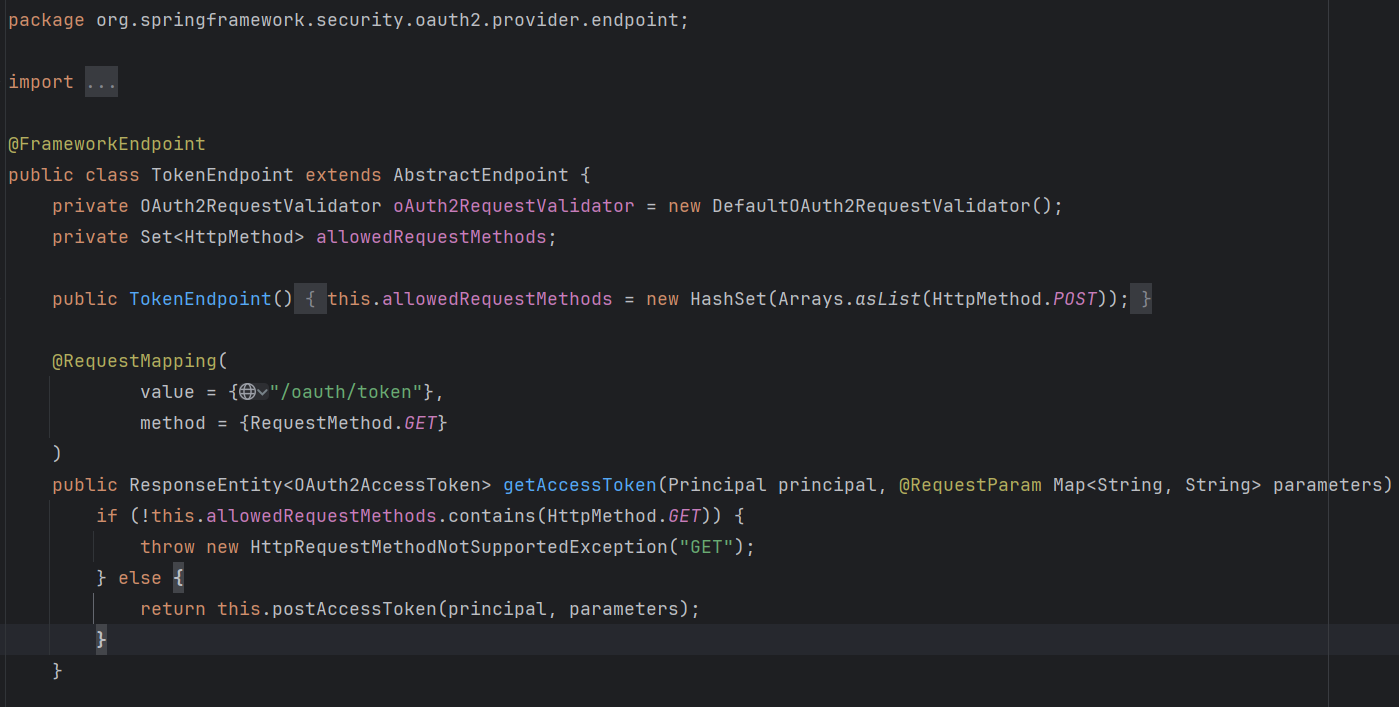Click the HashSet constructor call
The height and width of the screenshot is (707, 1399).
(x=723, y=299)
